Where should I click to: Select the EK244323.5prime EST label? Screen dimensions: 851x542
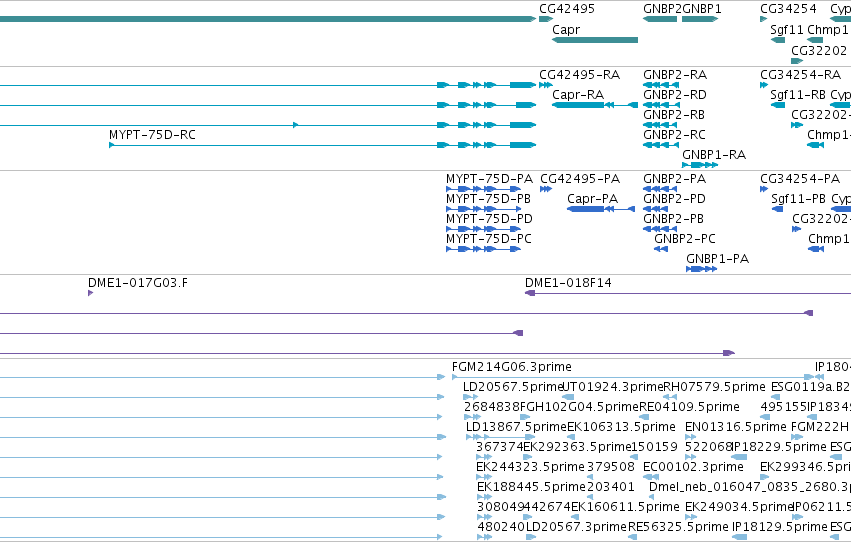530,467
